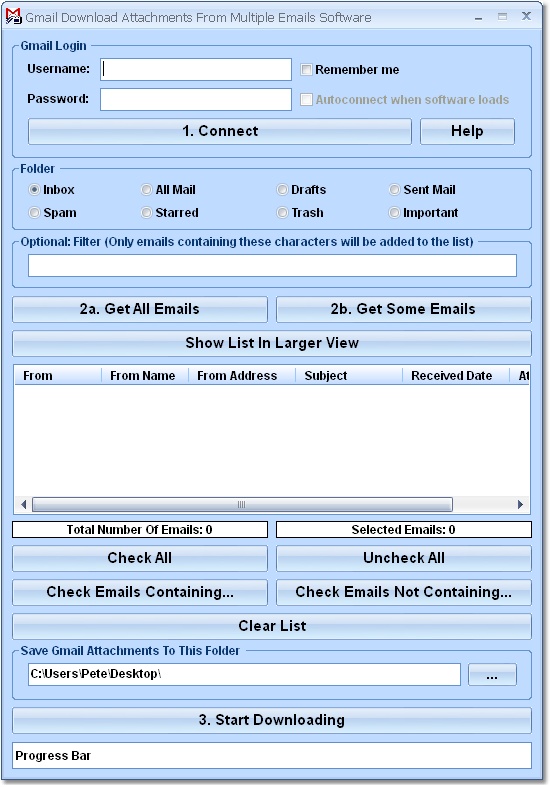The width and height of the screenshot is (550, 787).
Task: Select the All Mail folder option
Action: [x=147, y=190]
